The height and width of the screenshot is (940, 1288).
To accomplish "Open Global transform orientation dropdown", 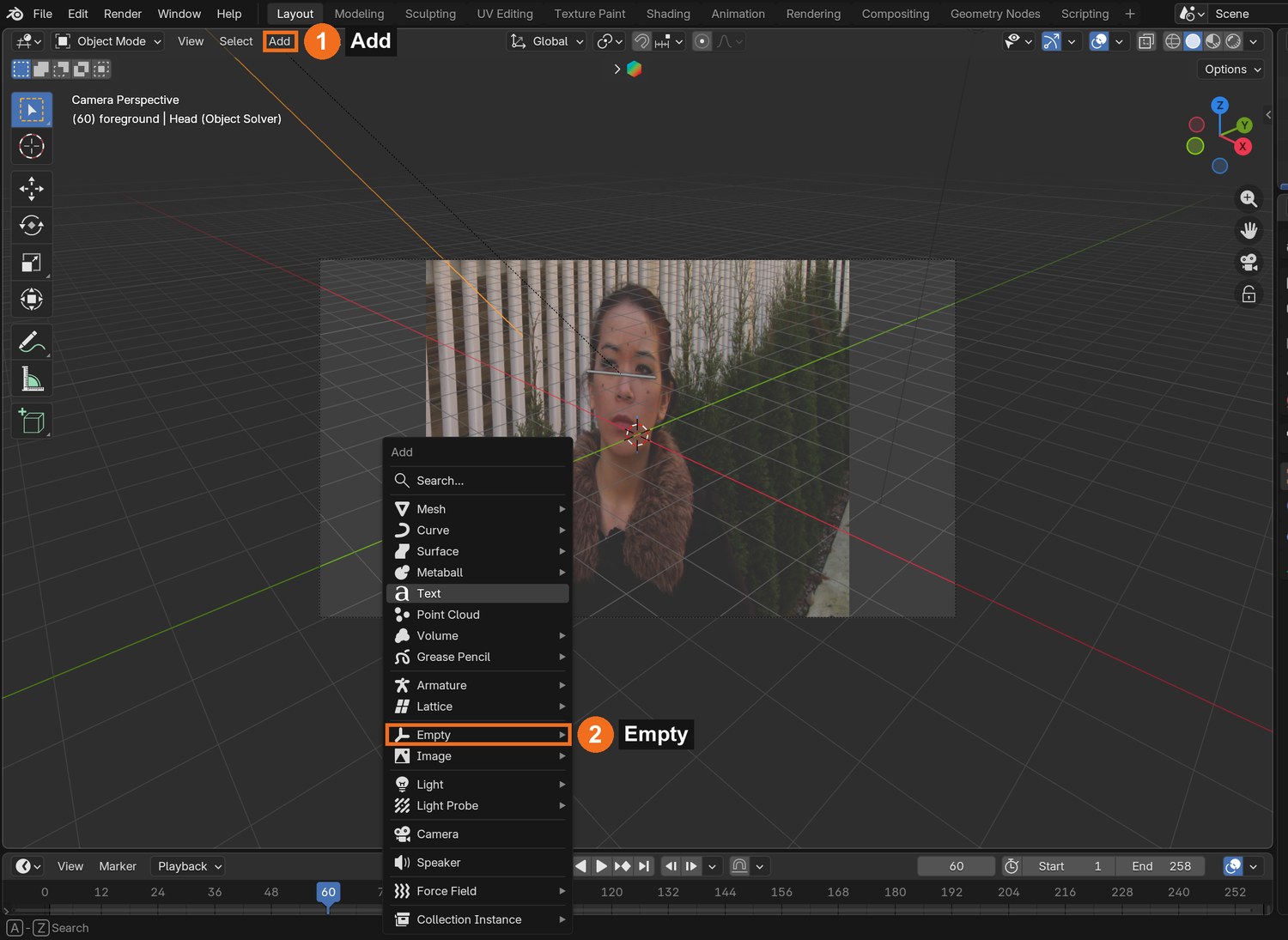I will pyautogui.click(x=547, y=41).
